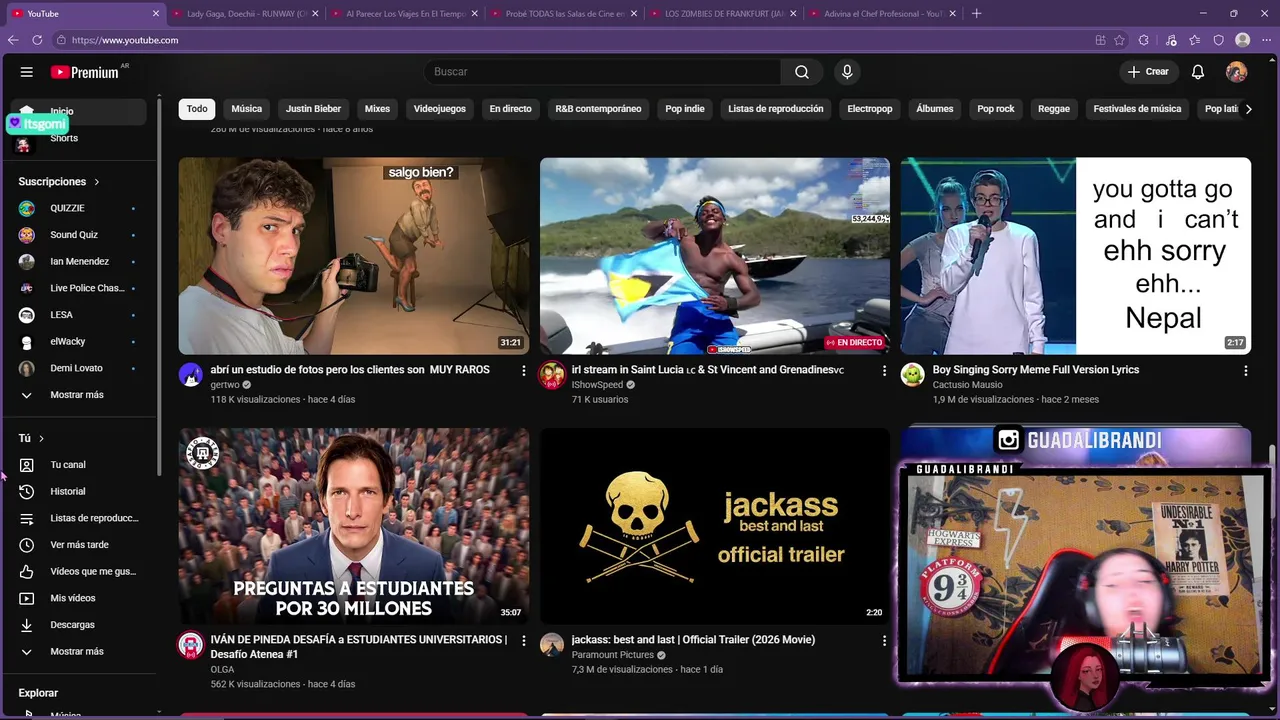1280x720 pixels.
Task: Click title abrí un estudio de fotos
Action: 350,370
